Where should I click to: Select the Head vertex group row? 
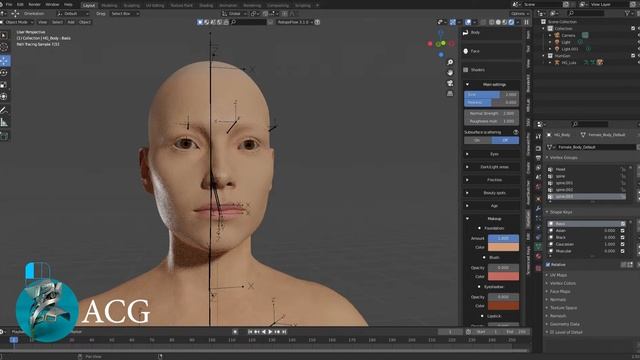pos(587,169)
